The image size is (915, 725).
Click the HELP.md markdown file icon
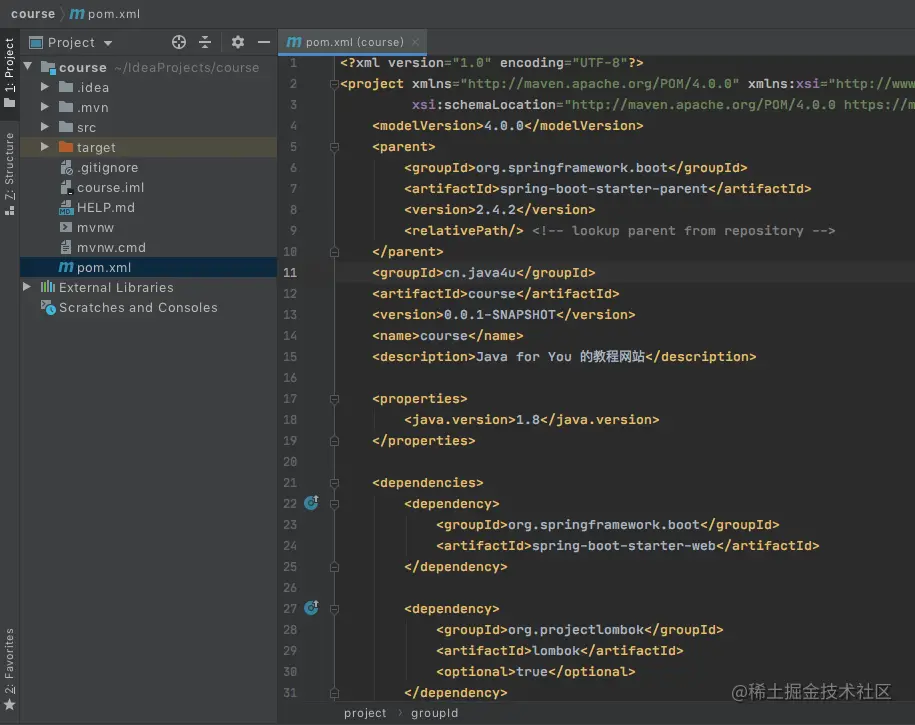[66, 207]
